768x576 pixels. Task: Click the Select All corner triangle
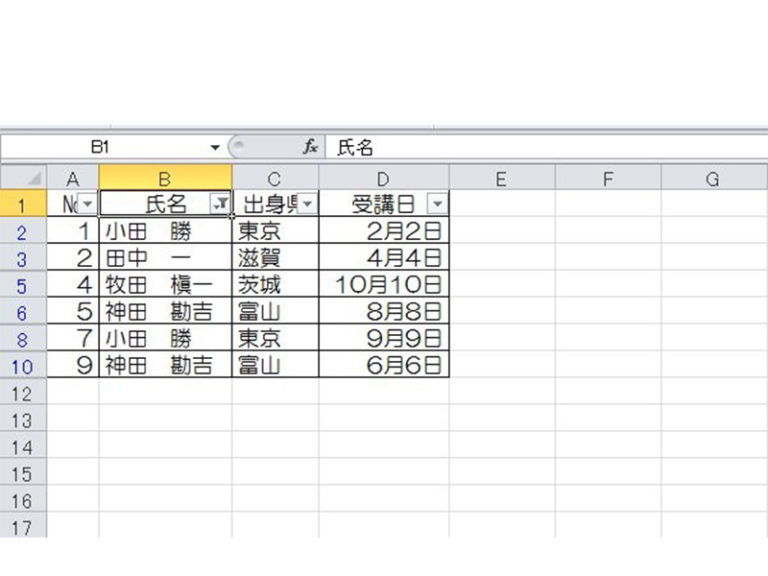click(34, 179)
